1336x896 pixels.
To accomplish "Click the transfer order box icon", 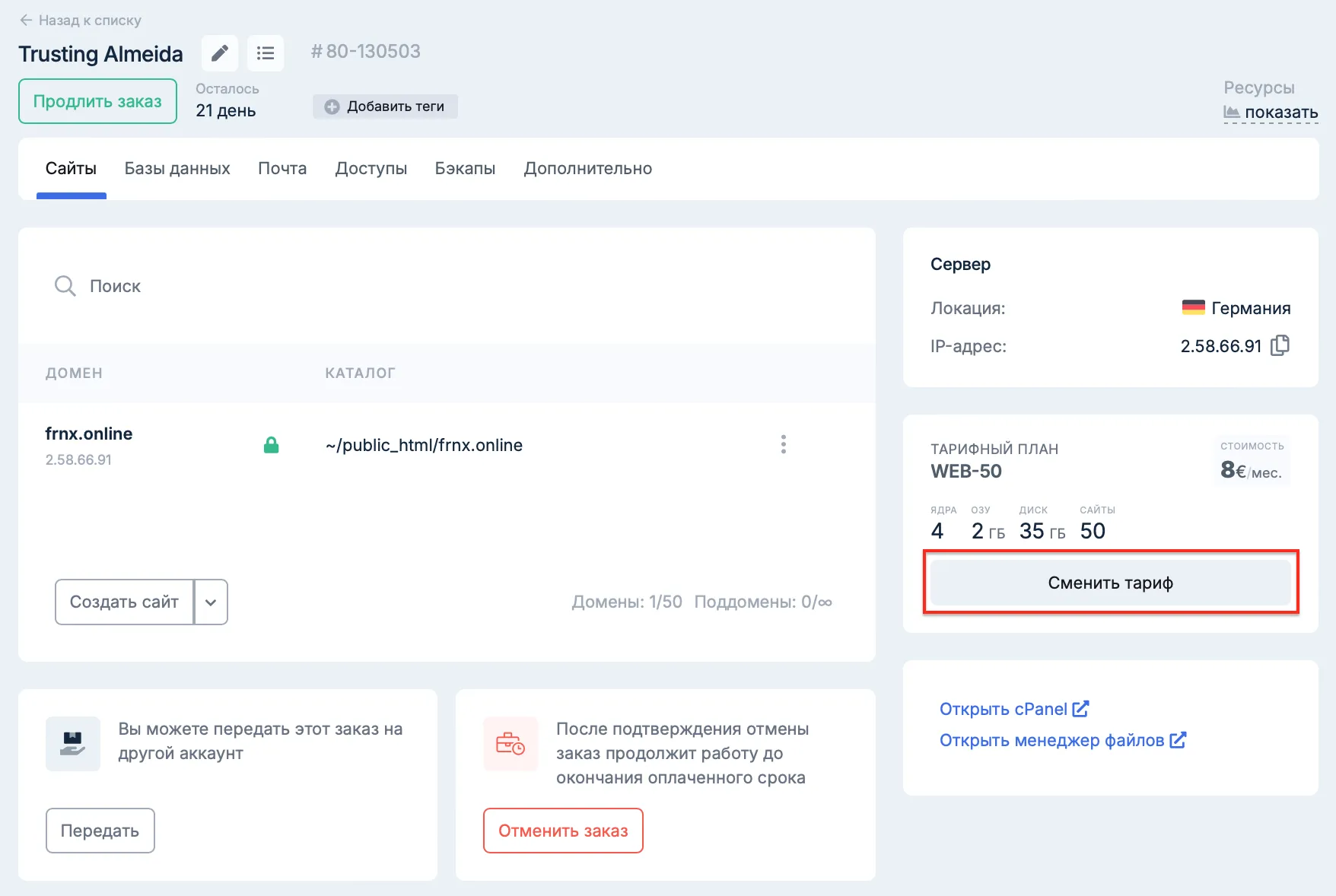I will click(73, 744).
